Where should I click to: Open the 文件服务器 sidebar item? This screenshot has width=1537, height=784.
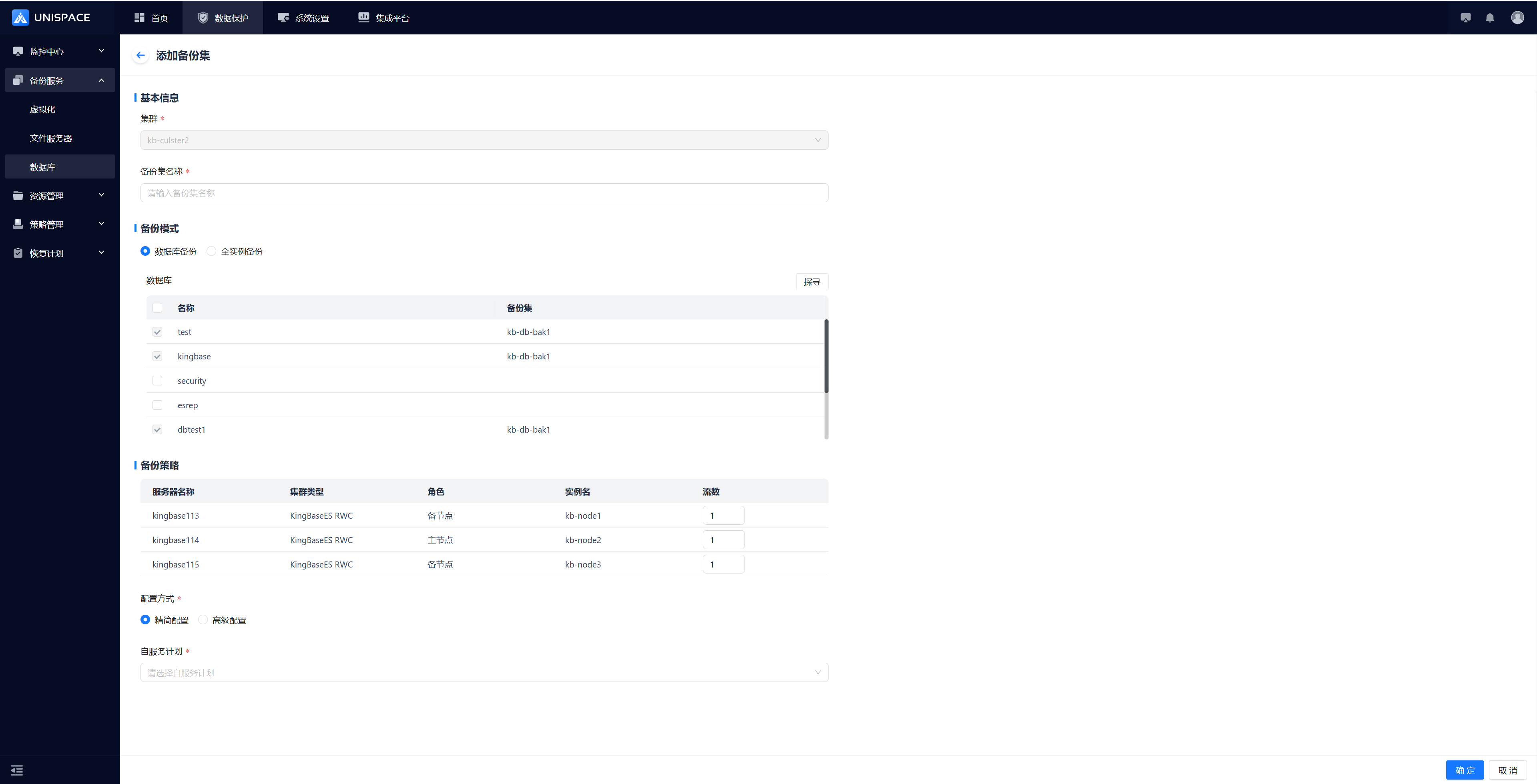click(51, 138)
